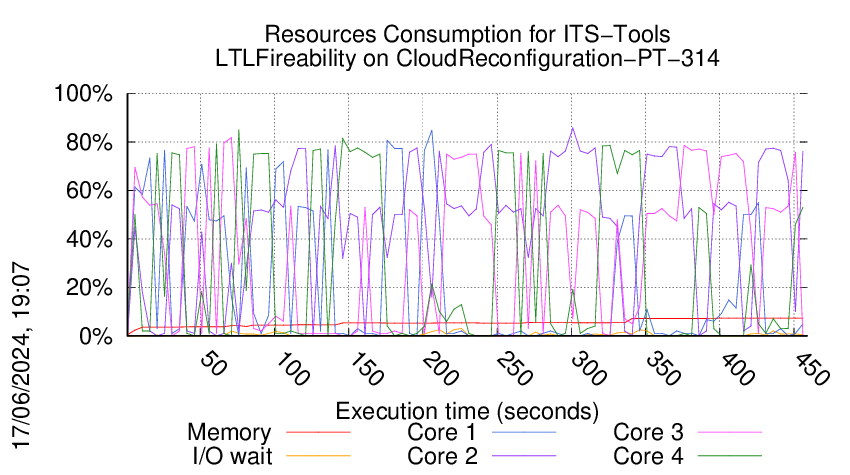Viewport: 850px width, 475px height.
Task: Click the 50 seconds x-axis tick label
Action: [x=213, y=364]
